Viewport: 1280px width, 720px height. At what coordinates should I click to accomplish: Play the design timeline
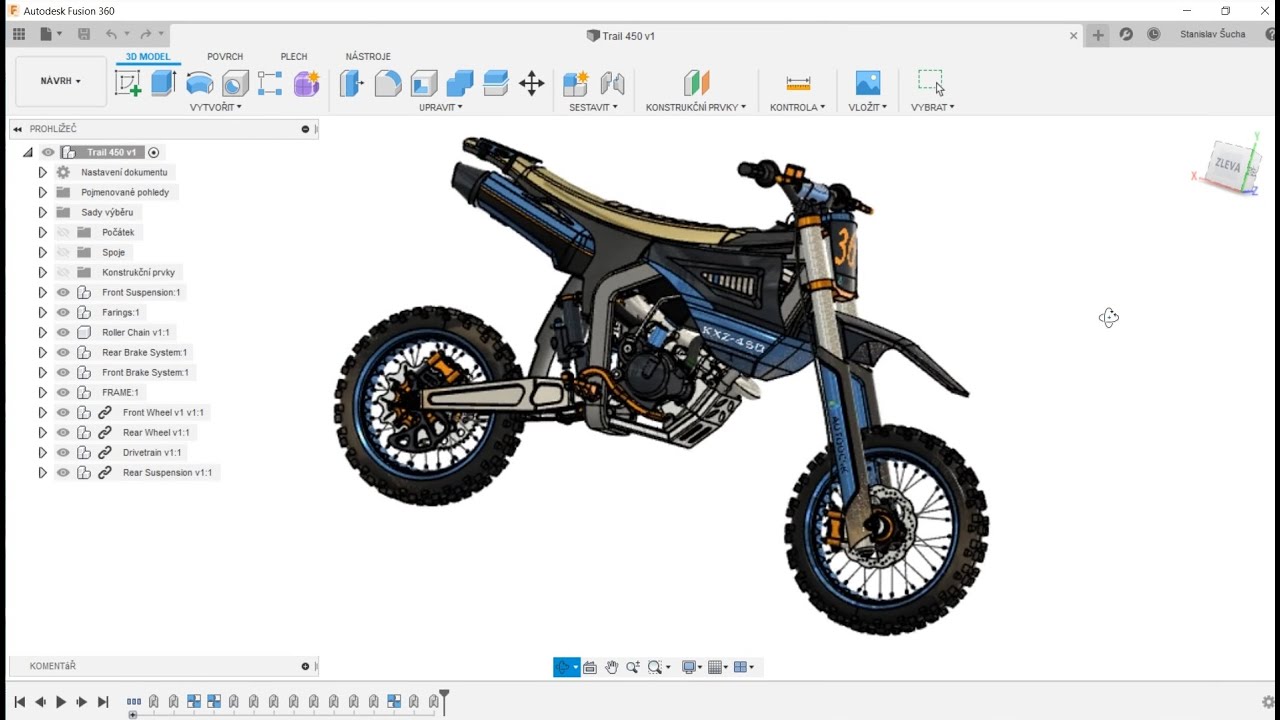point(61,702)
